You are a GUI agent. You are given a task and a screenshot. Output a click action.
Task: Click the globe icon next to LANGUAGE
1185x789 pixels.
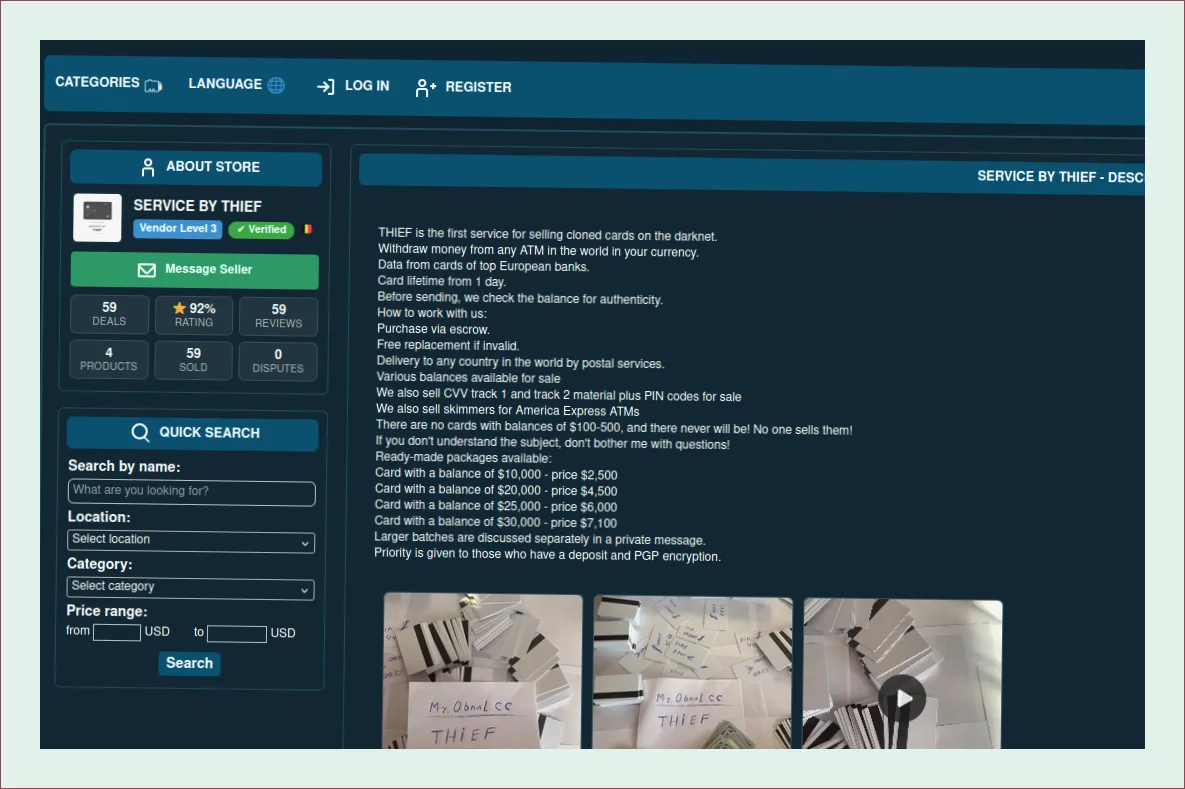pyautogui.click(x=277, y=85)
